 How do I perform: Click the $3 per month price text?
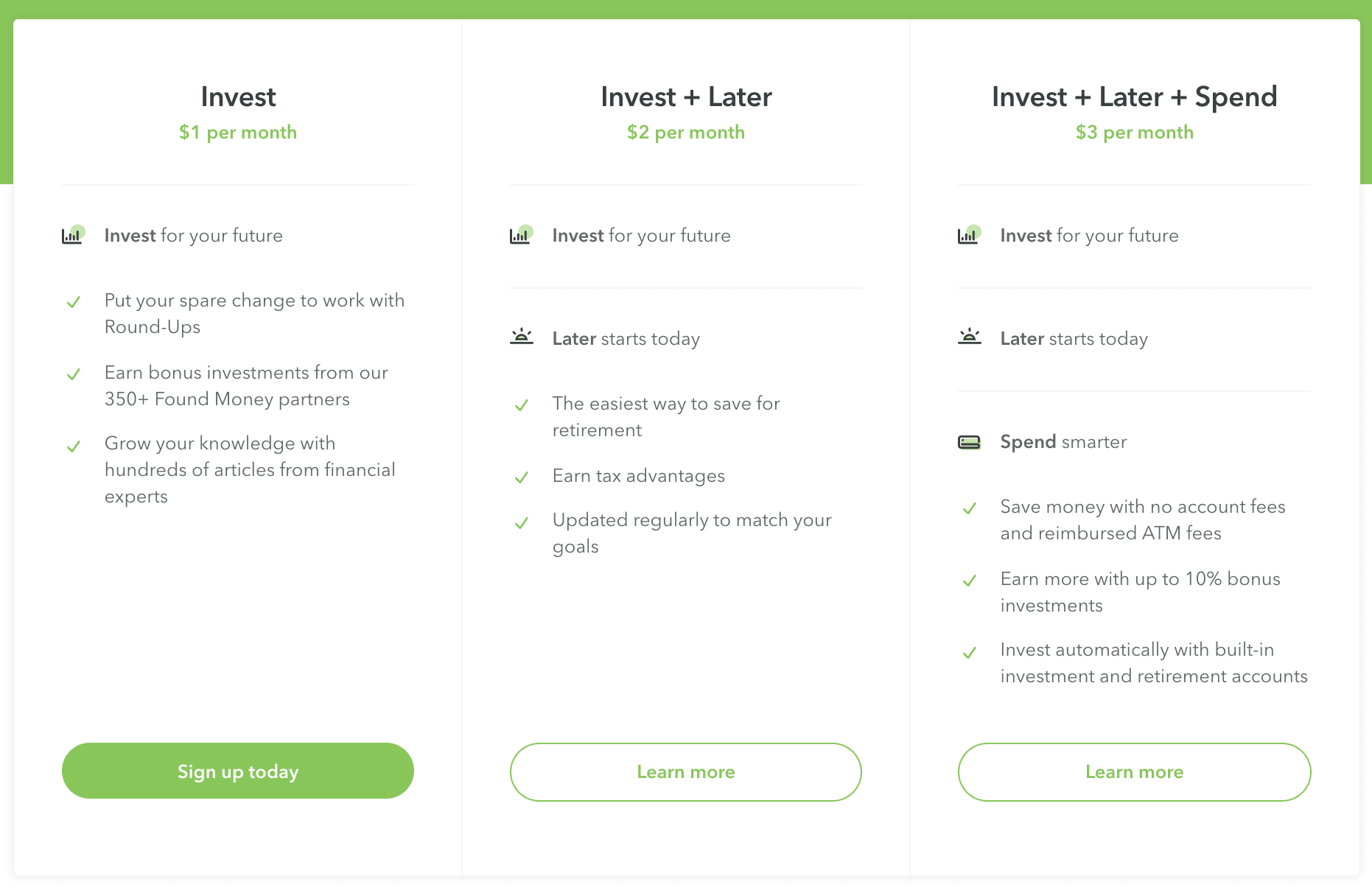click(x=1134, y=132)
